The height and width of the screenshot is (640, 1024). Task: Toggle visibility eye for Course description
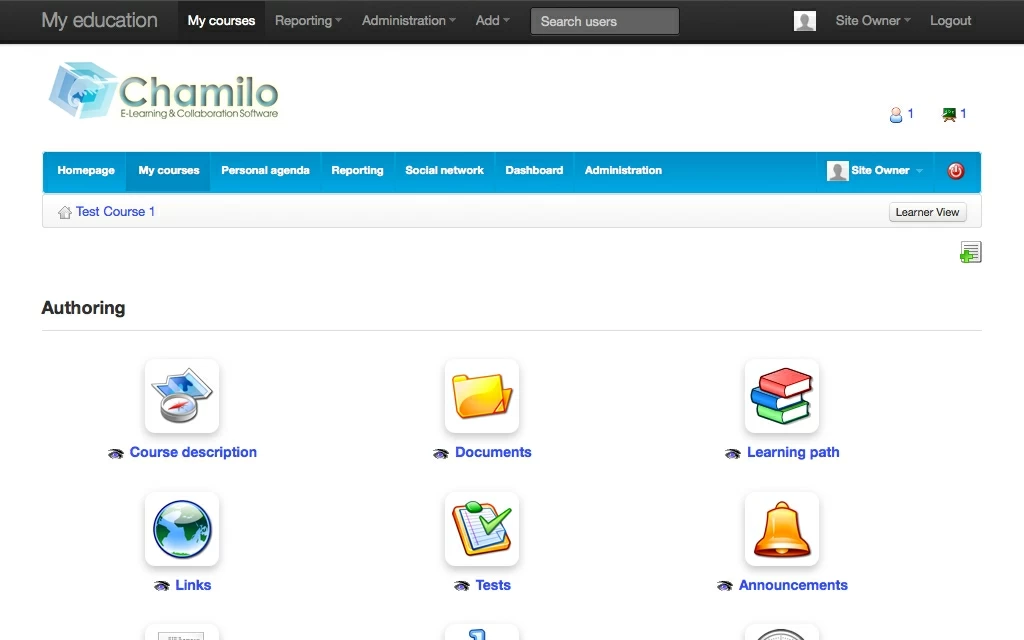(x=116, y=453)
